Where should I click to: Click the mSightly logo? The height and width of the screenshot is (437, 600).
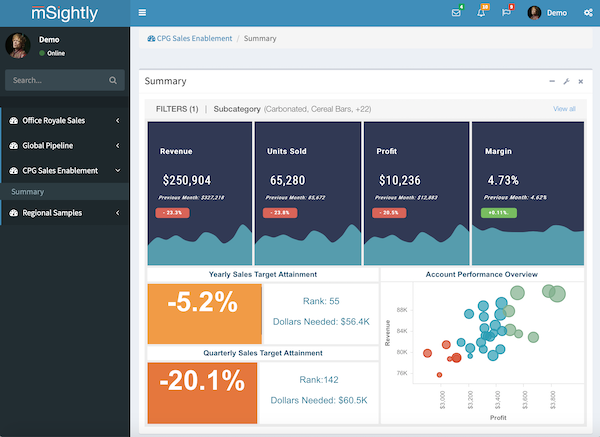[65, 13]
